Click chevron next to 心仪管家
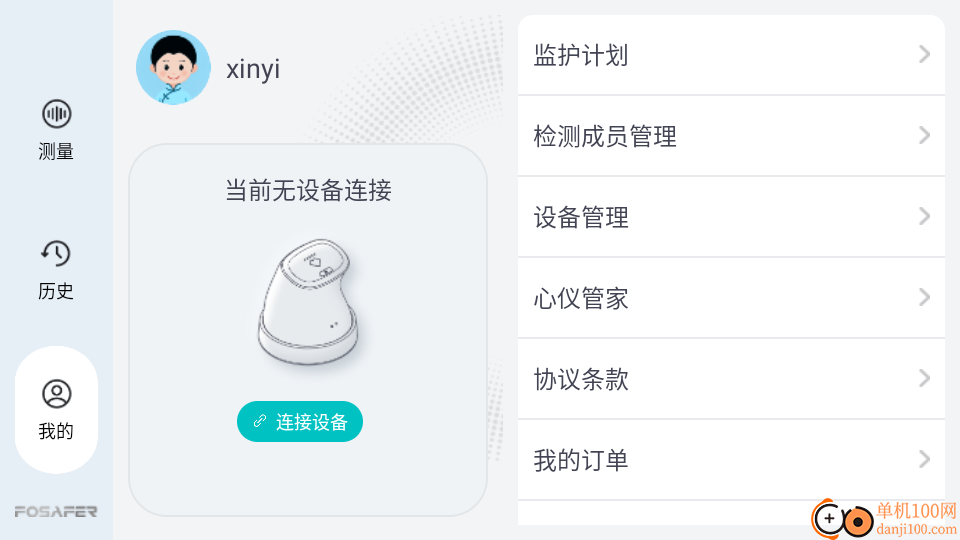The width and height of the screenshot is (960, 540). [x=924, y=298]
